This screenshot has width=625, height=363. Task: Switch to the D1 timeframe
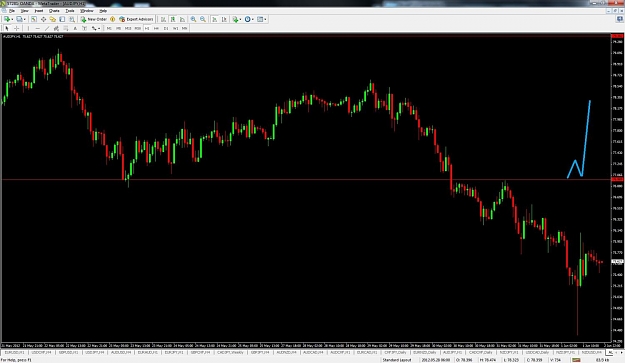166,28
